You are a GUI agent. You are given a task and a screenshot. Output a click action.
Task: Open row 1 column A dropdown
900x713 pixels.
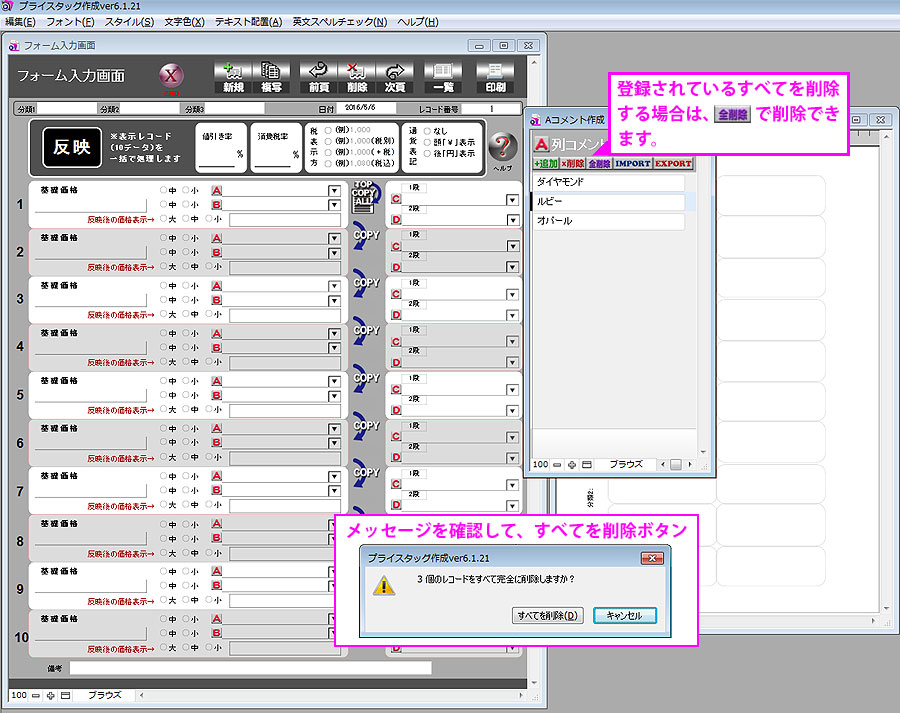(x=334, y=190)
